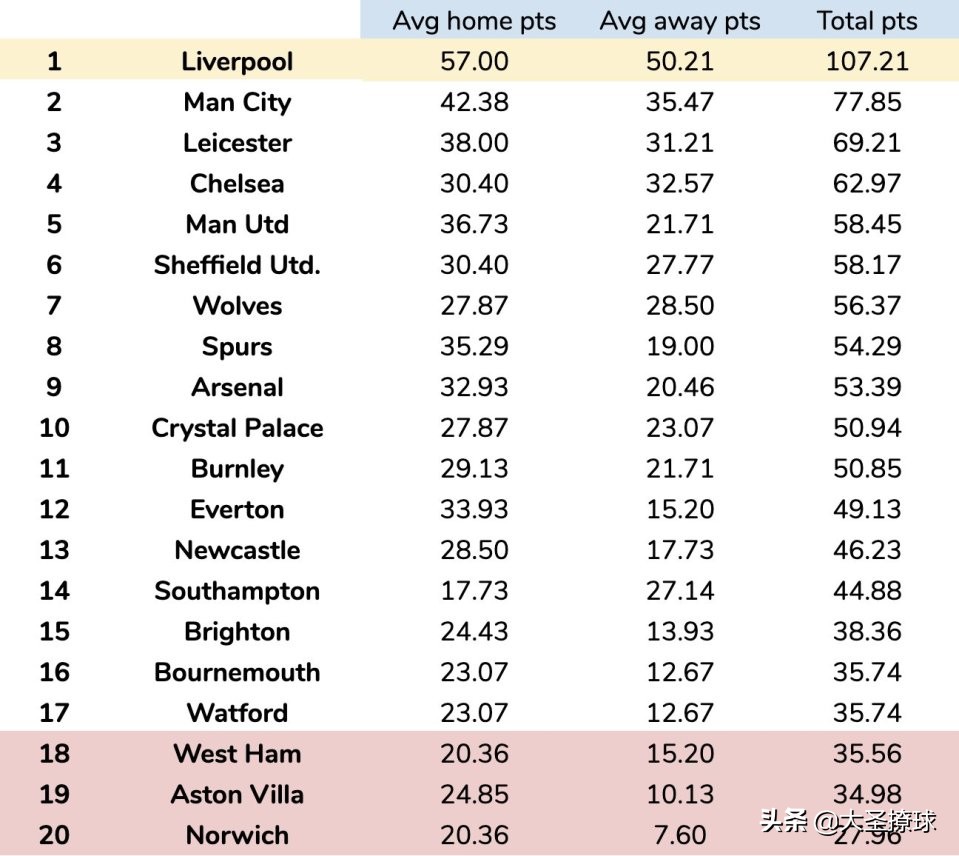Viewport: 959px width, 856px height.
Task: Click Wolves' away points value 28.50
Action: pyautogui.click(x=680, y=306)
